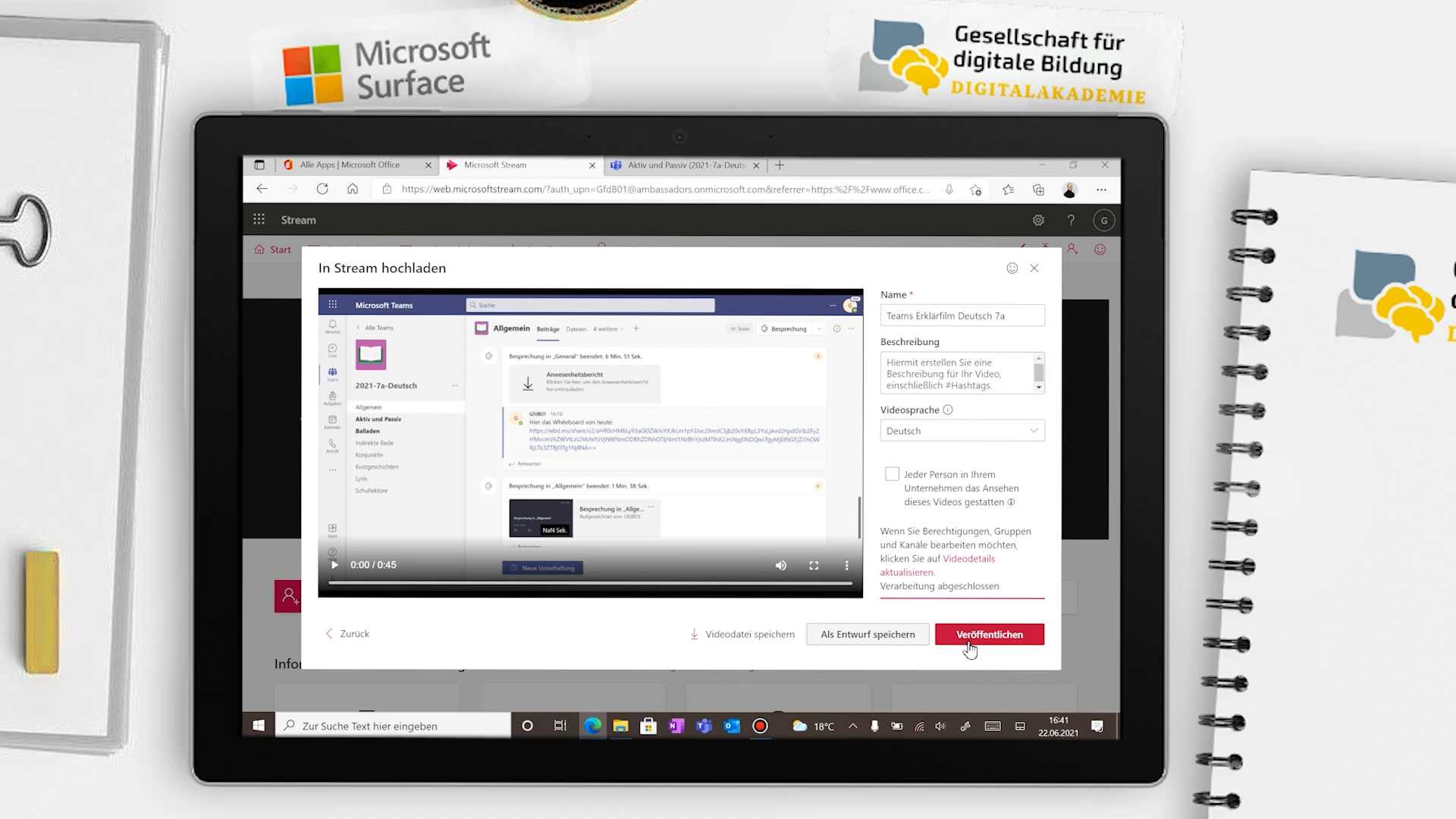Open the Edge profile avatar

pos(1070,190)
